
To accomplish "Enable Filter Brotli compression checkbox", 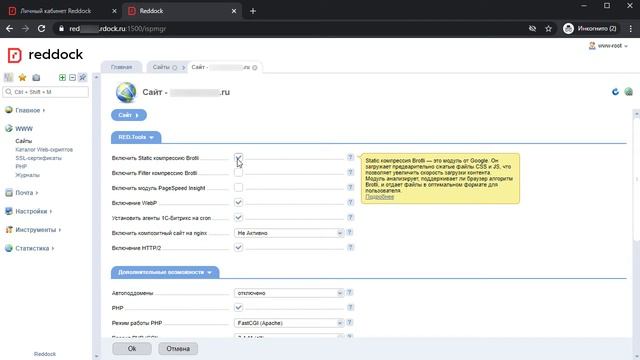I will click(238, 173).
